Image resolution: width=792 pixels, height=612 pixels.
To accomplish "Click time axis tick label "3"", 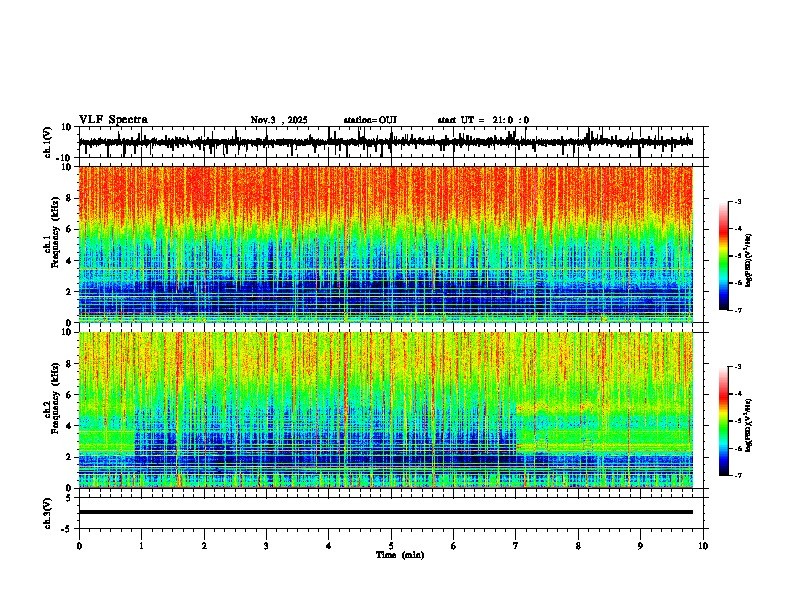I will click(267, 546).
